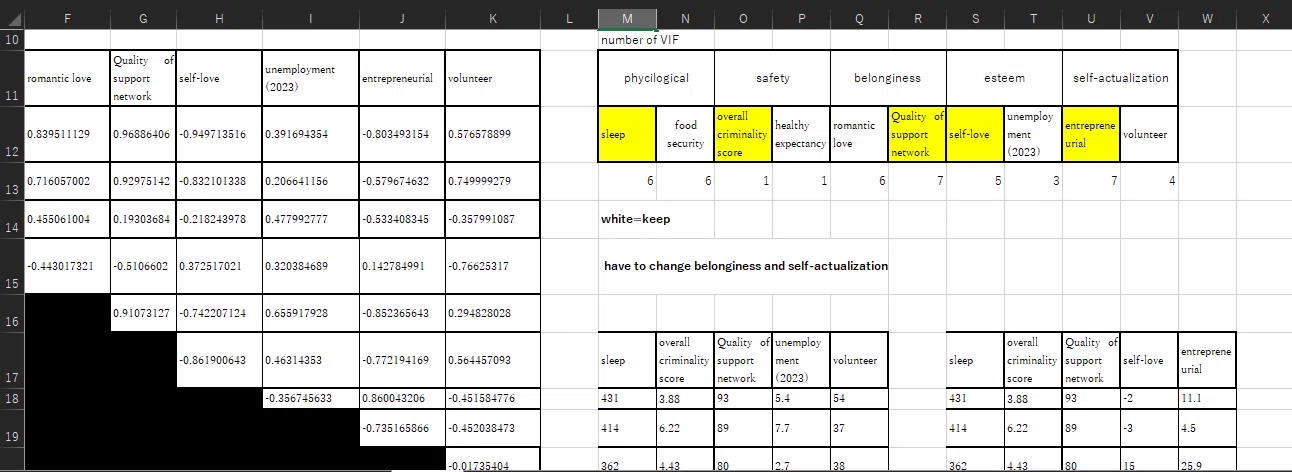Image resolution: width=1292 pixels, height=472 pixels.
Task: Select column L header
Action: (x=569, y=17)
